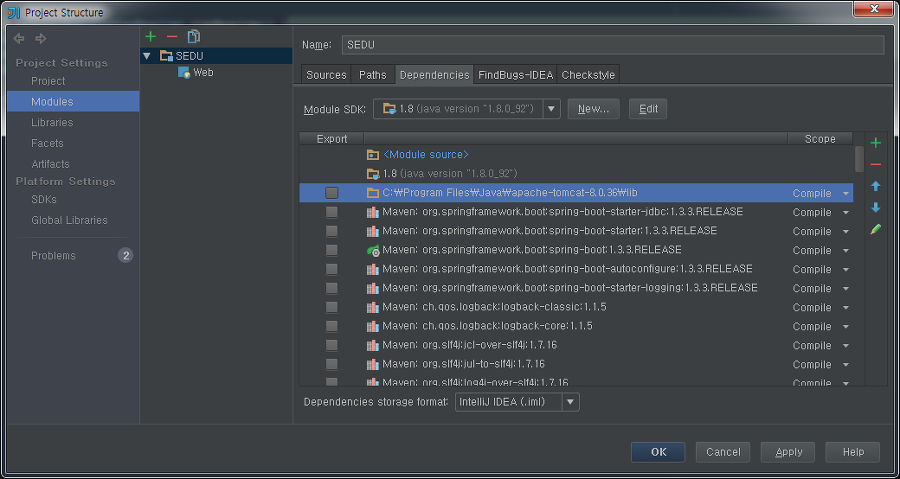This screenshot has width=900, height=479.
Task: Click logback-core library icon
Action: pos(373,326)
